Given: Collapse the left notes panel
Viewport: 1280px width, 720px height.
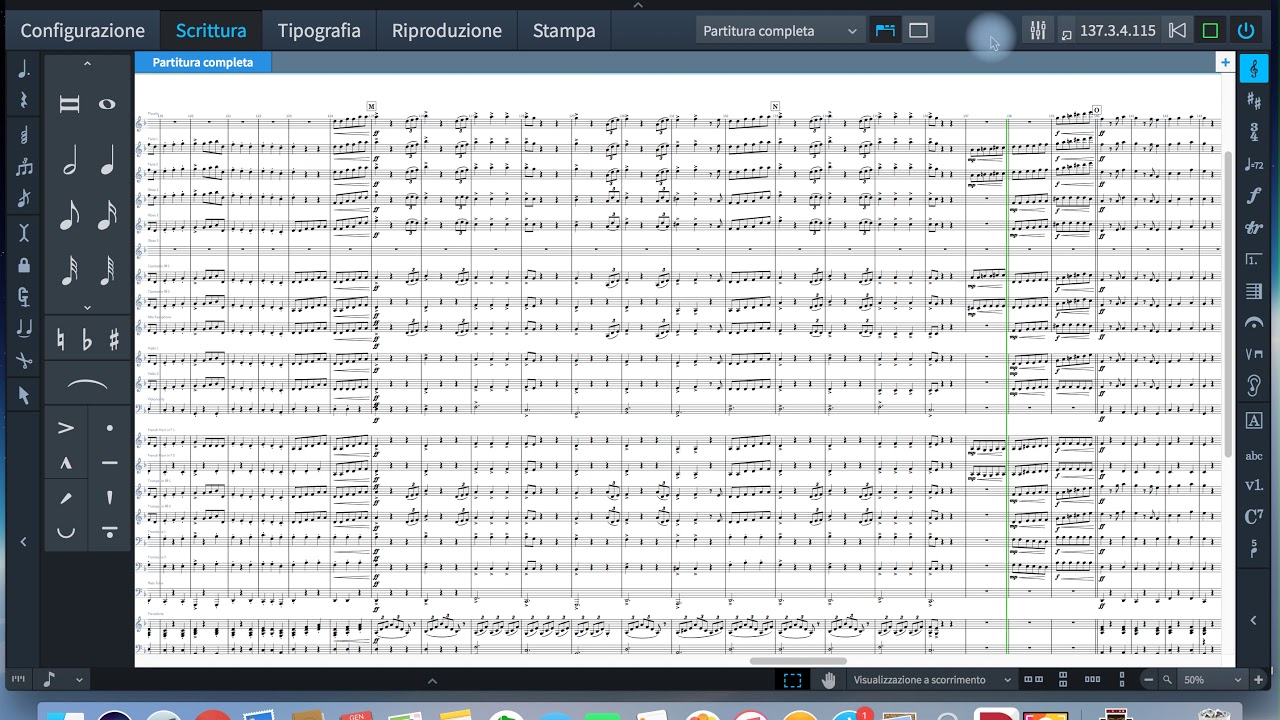Looking at the screenshot, I should point(23,542).
